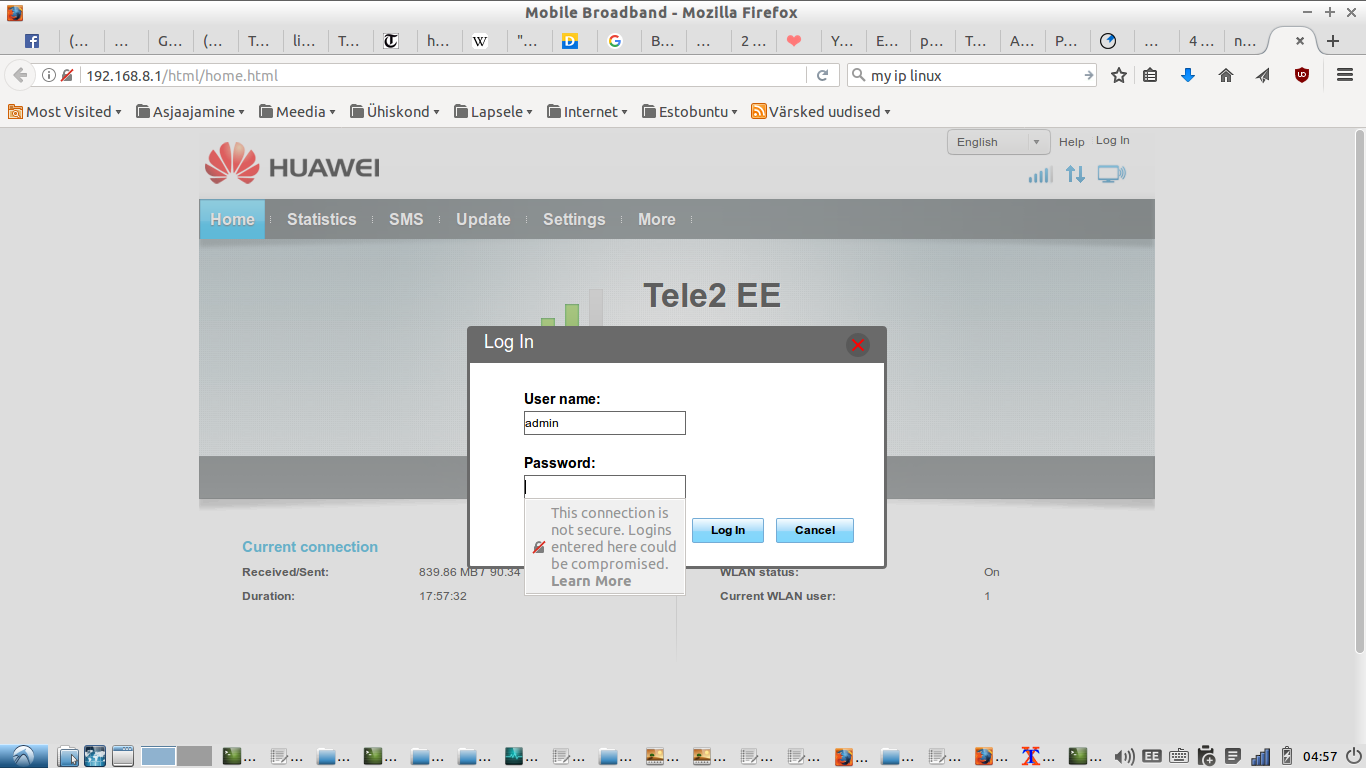Open the More tab

click(657, 219)
